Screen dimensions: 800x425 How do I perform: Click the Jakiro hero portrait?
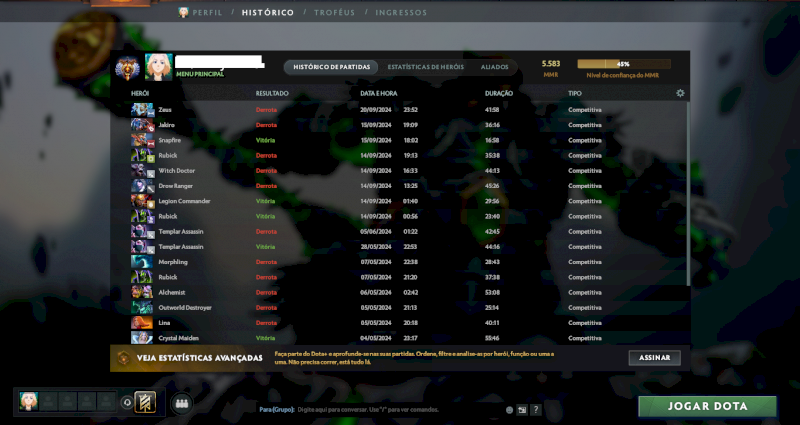click(142, 125)
